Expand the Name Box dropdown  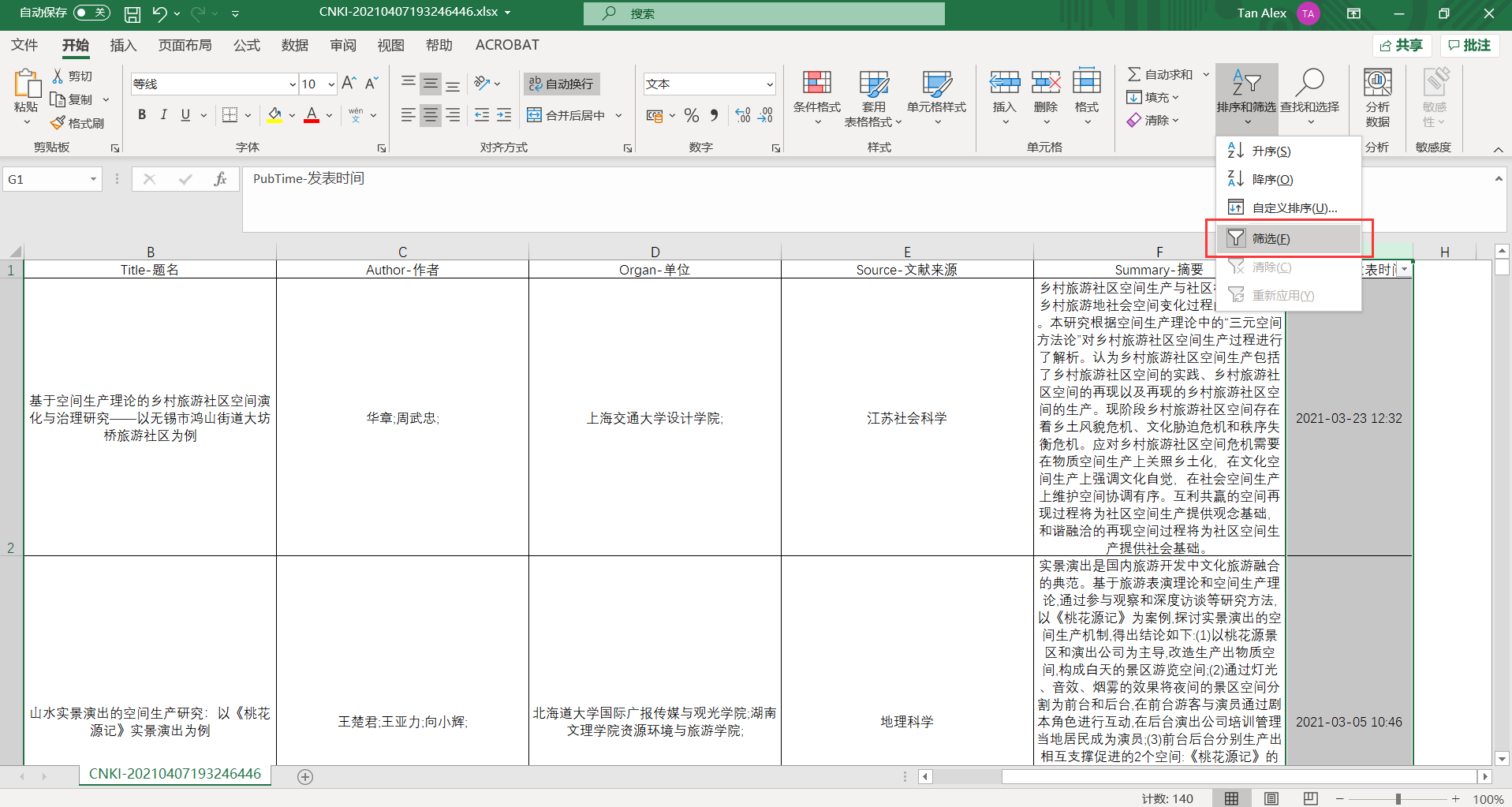coord(93,180)
